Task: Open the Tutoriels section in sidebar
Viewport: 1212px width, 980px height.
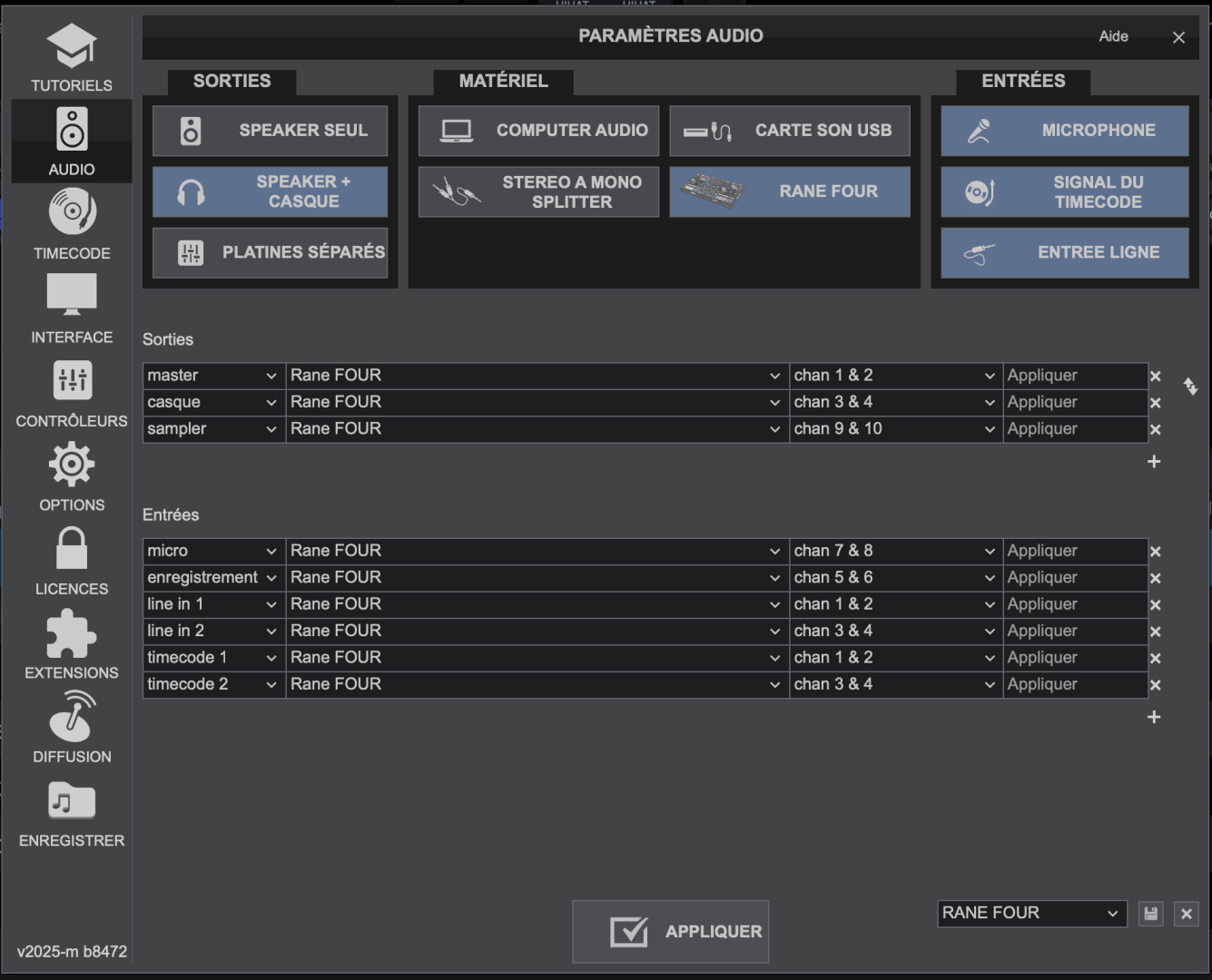Action: [x=72, y=57]
